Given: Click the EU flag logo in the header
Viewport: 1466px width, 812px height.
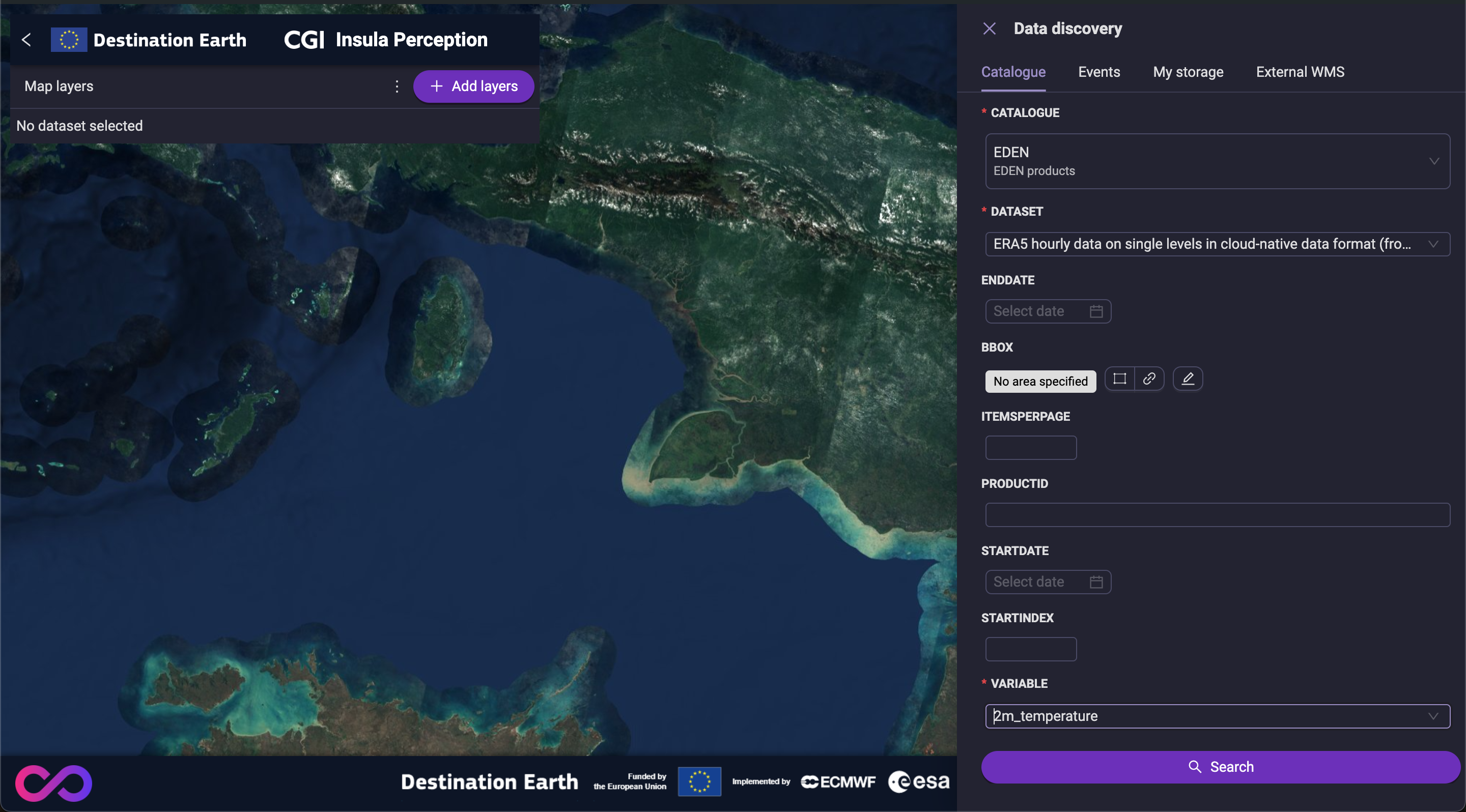Looking at the screenshot, I should pyautogui.click(x=69, y=40).
